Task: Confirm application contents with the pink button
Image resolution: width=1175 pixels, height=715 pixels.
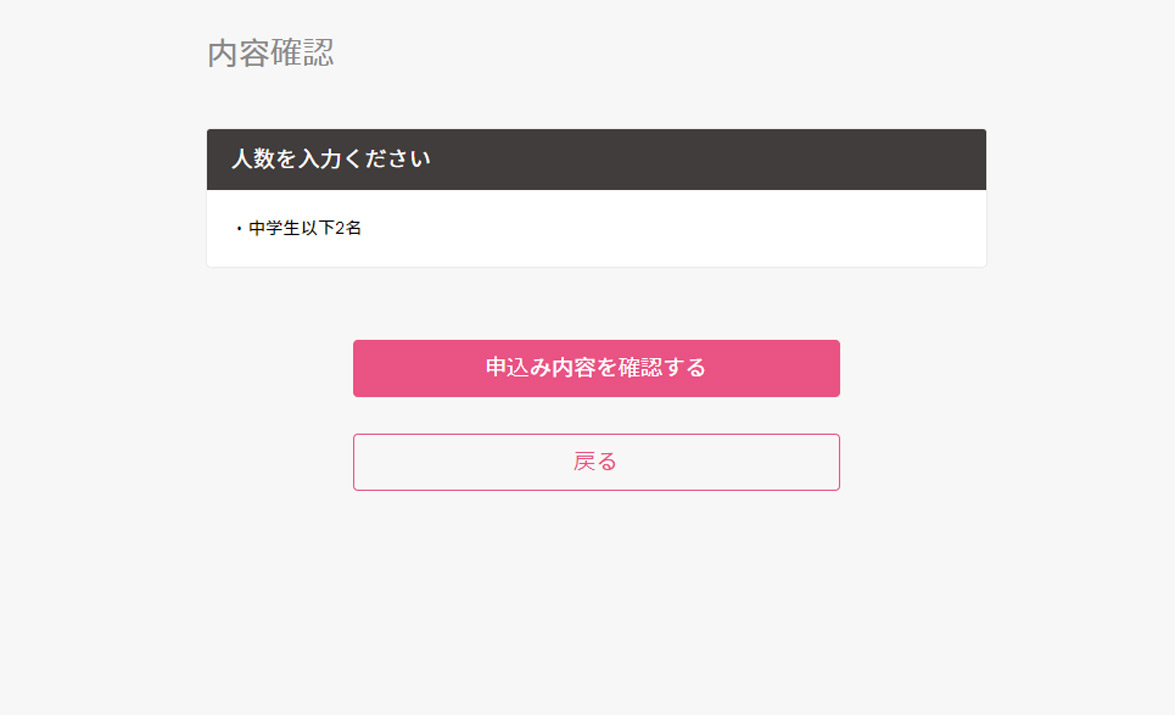Action: [596, 368]
